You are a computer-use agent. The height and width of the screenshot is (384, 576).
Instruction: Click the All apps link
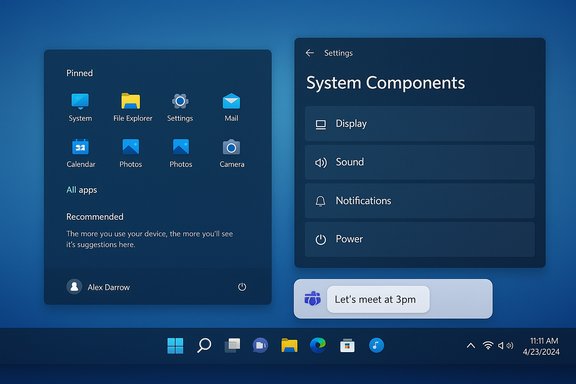pyautogui.click(x=82, y=190)
